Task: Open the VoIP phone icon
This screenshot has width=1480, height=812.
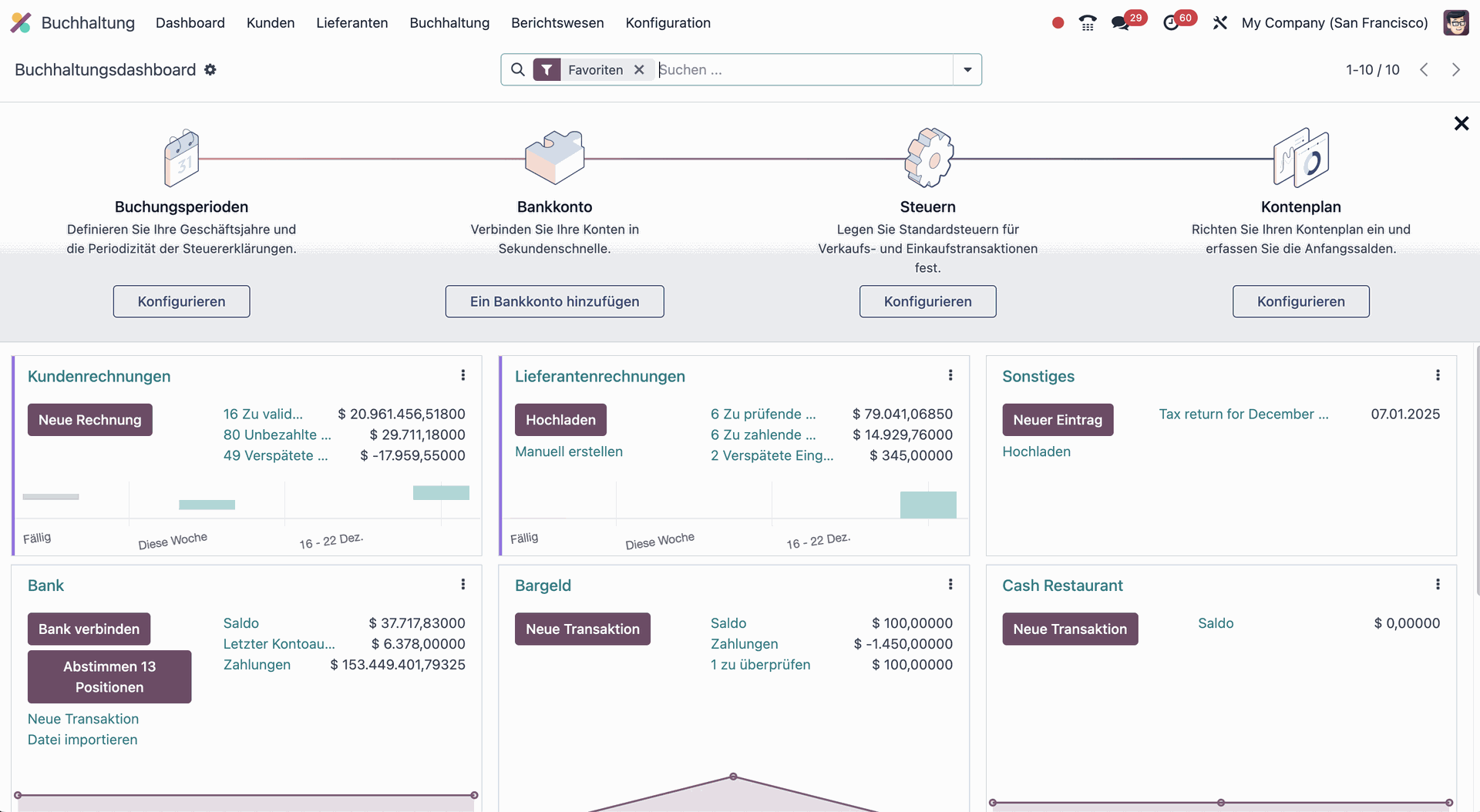Action: point(1087,23)
